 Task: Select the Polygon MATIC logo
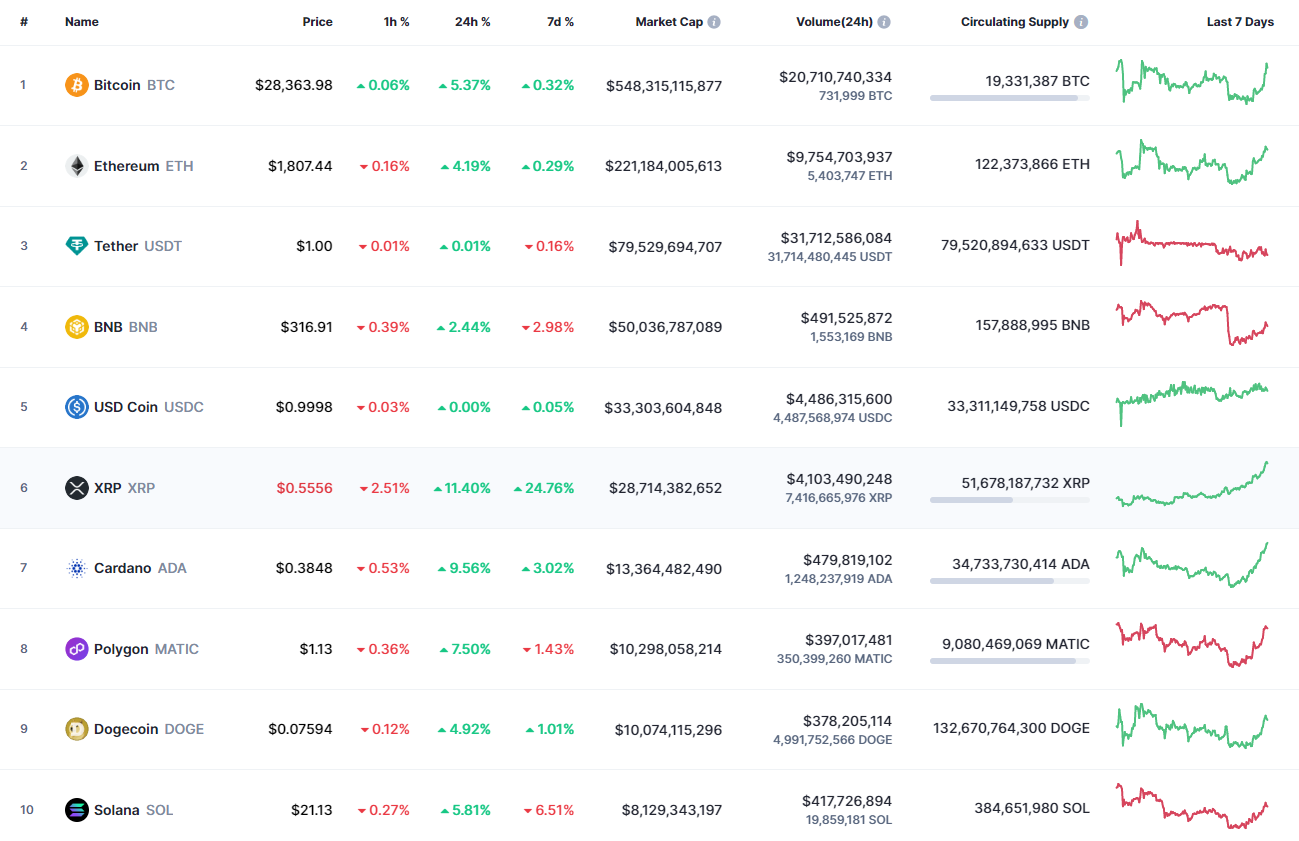click(x=75, y=649)
